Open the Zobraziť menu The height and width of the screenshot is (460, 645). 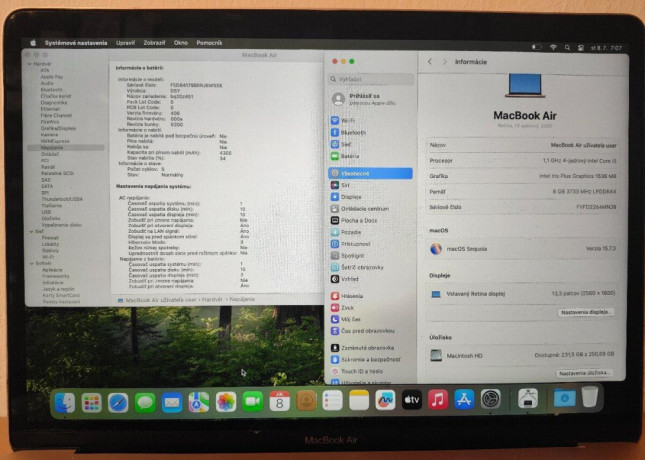click(x=154, y=43)
